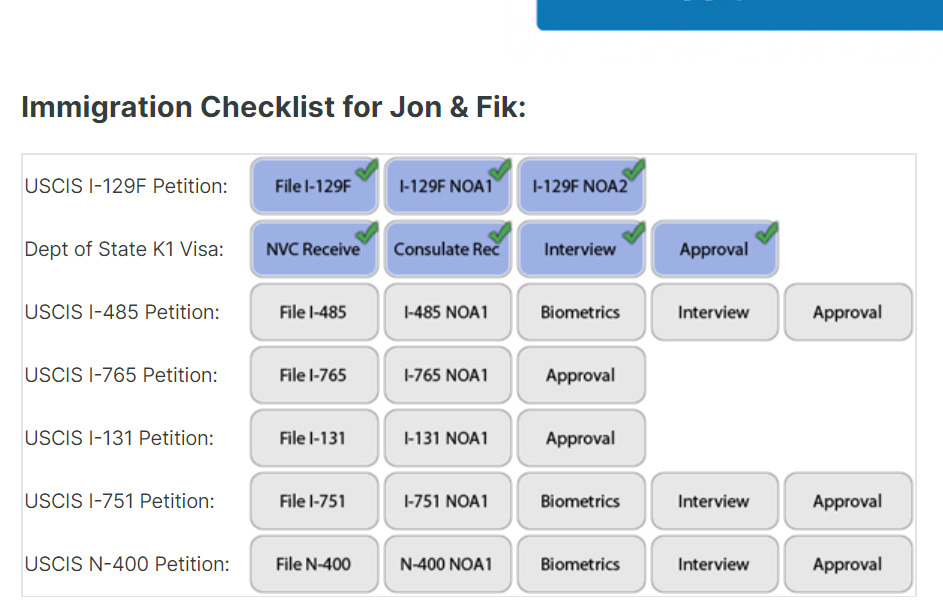Choose the File I-751 step

click(314, 501)
